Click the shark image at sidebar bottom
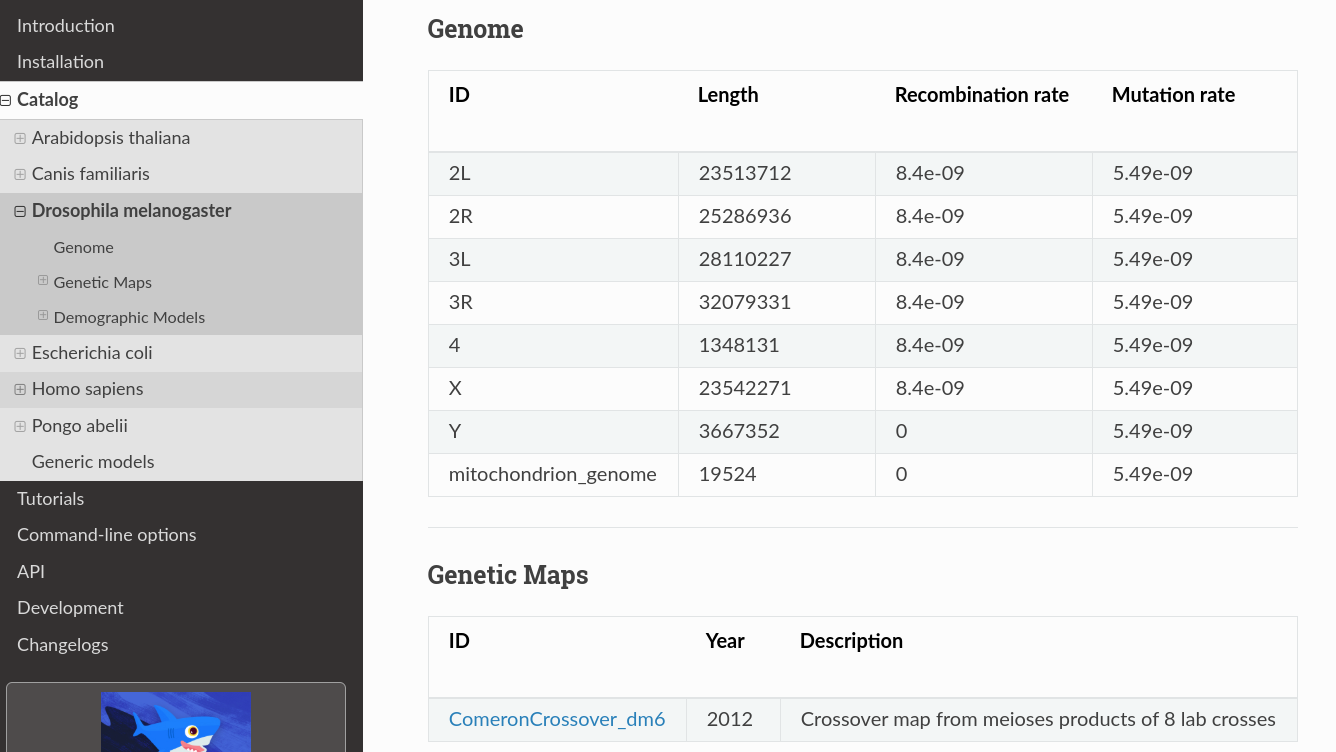This screenshot has width=1336, height=752. pos(176,722)
